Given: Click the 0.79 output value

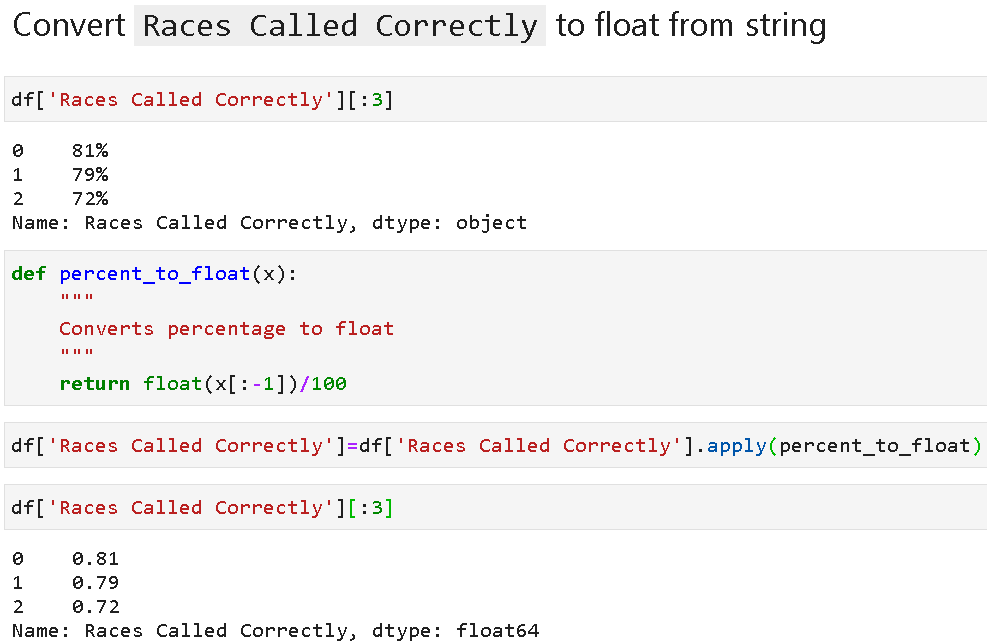Looking at the screenshot, I should [95, 583].
